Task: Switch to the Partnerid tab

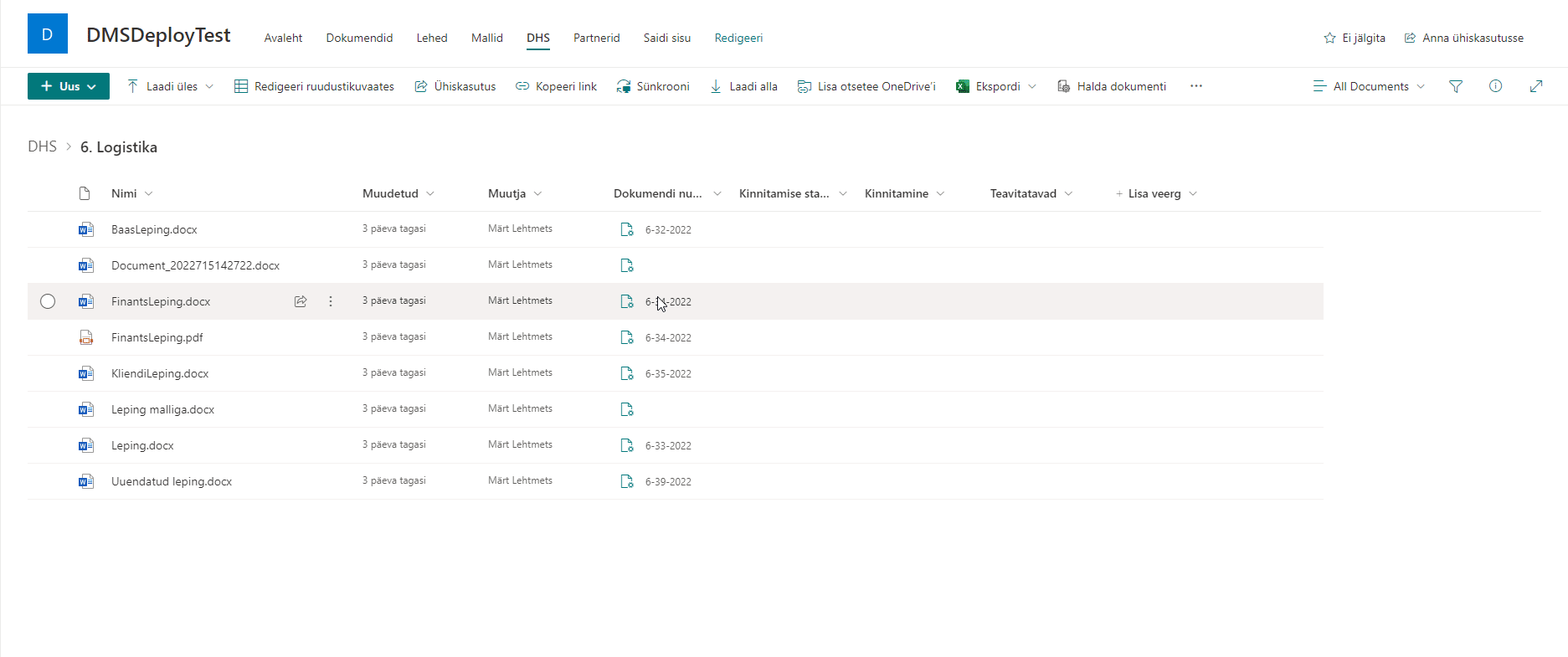Action: 596,38
